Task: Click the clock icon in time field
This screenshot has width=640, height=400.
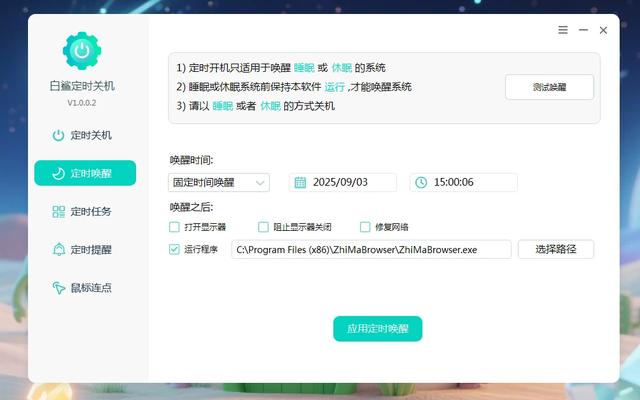Action: coord(421,182)
